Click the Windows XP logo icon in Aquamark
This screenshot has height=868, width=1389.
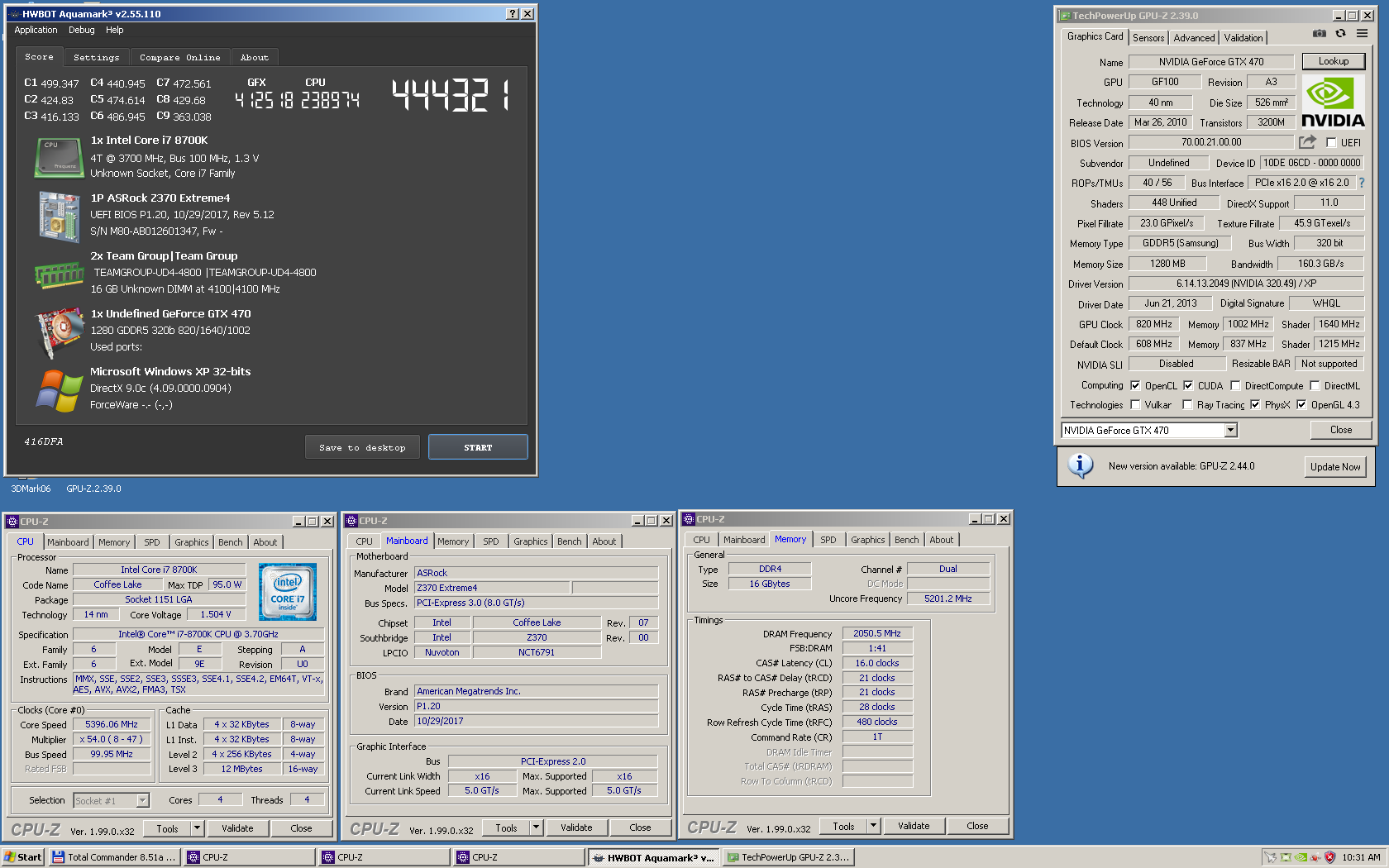pyautogui.click(x=59, y=390)
